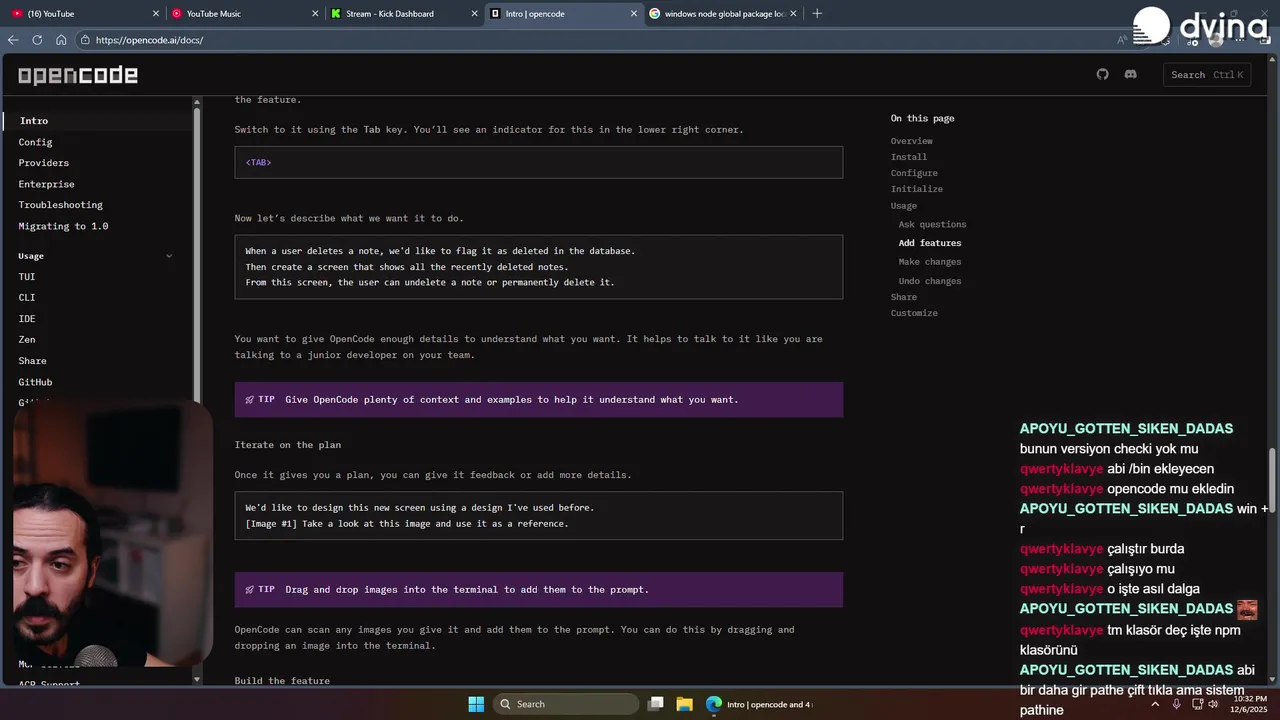Open the GitHub icon in header
The width and height of the screenshot is (1280, 720).
[1102, 74]
